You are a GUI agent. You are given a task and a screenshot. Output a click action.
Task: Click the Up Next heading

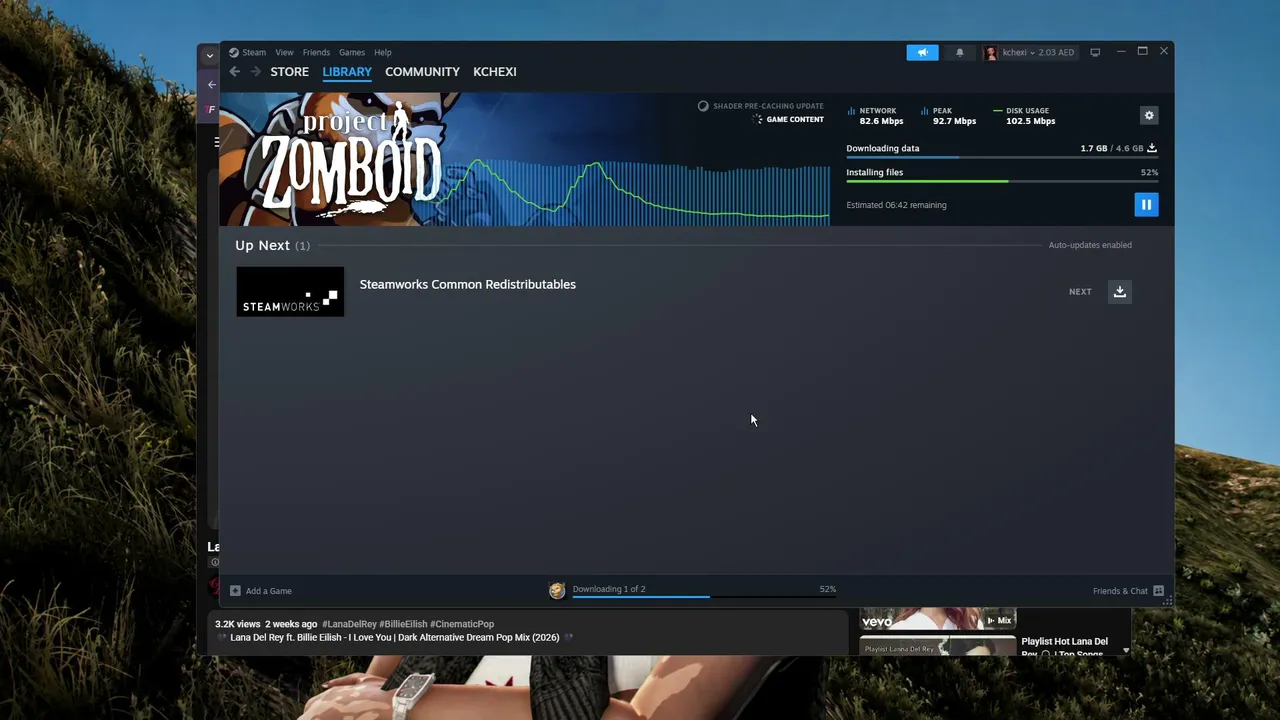pos(262,245)
